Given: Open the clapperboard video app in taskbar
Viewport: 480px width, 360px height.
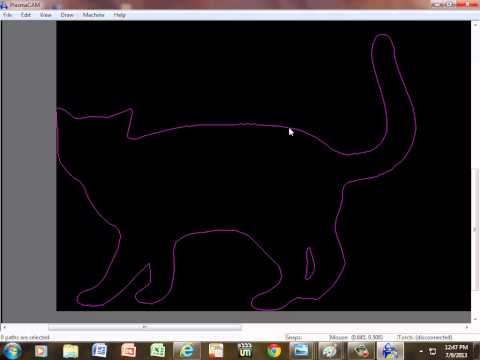Looking at the screenshot, I should (x=245, y=351).
